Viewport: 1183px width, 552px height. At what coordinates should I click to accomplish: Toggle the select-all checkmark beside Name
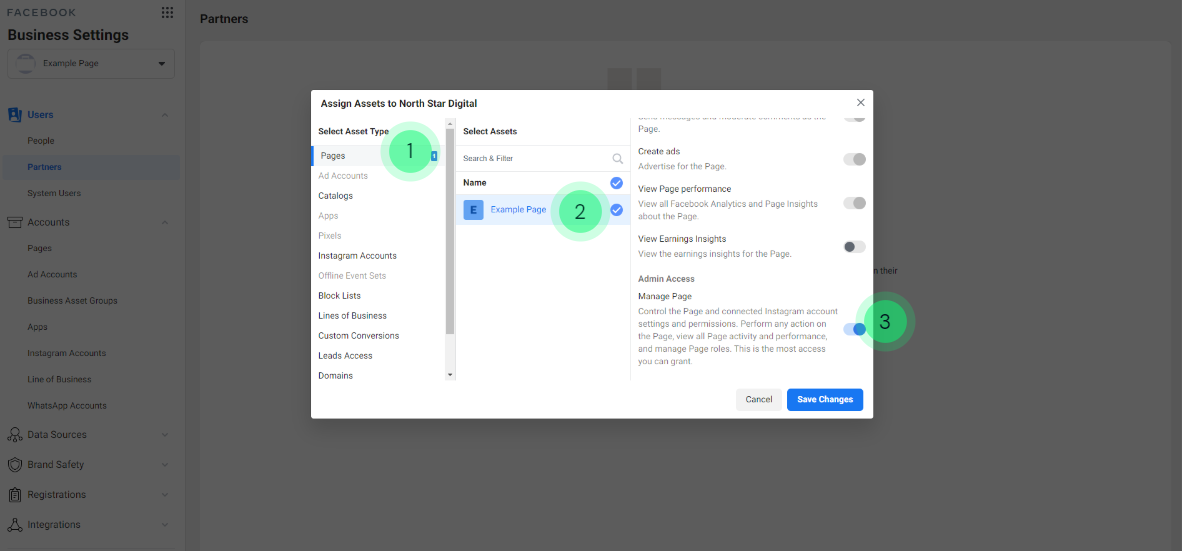(x=616, y=183)
